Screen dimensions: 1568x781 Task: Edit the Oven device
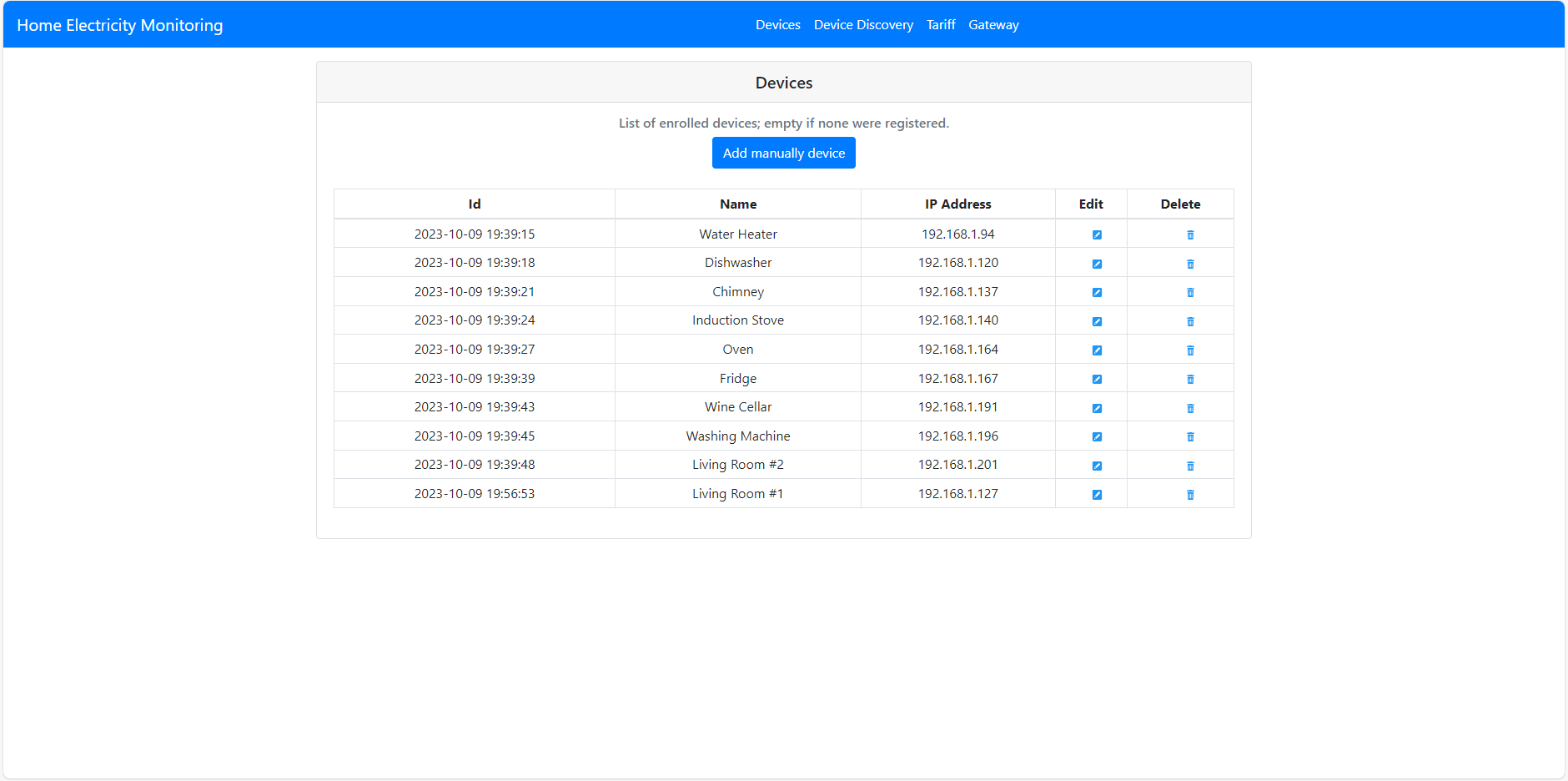1097,350
